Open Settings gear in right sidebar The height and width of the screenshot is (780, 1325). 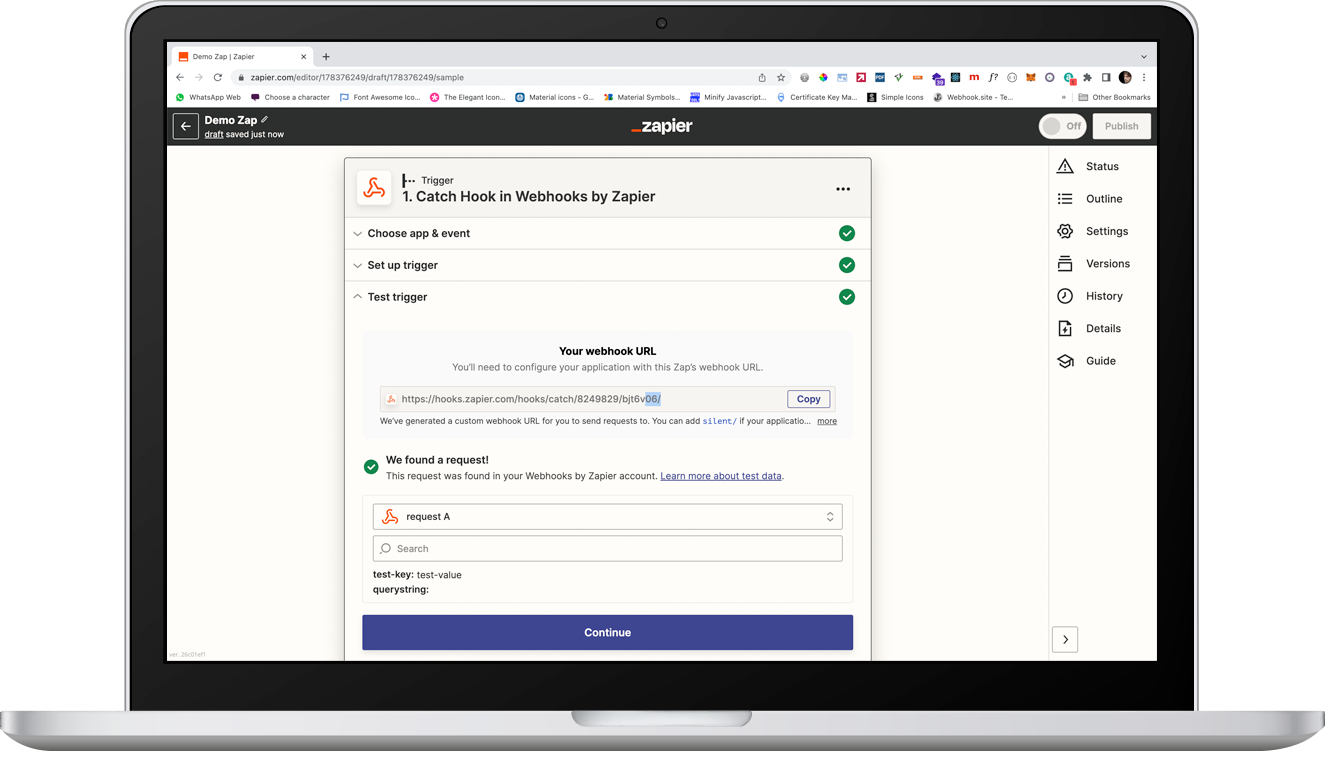coord(1065,231)
